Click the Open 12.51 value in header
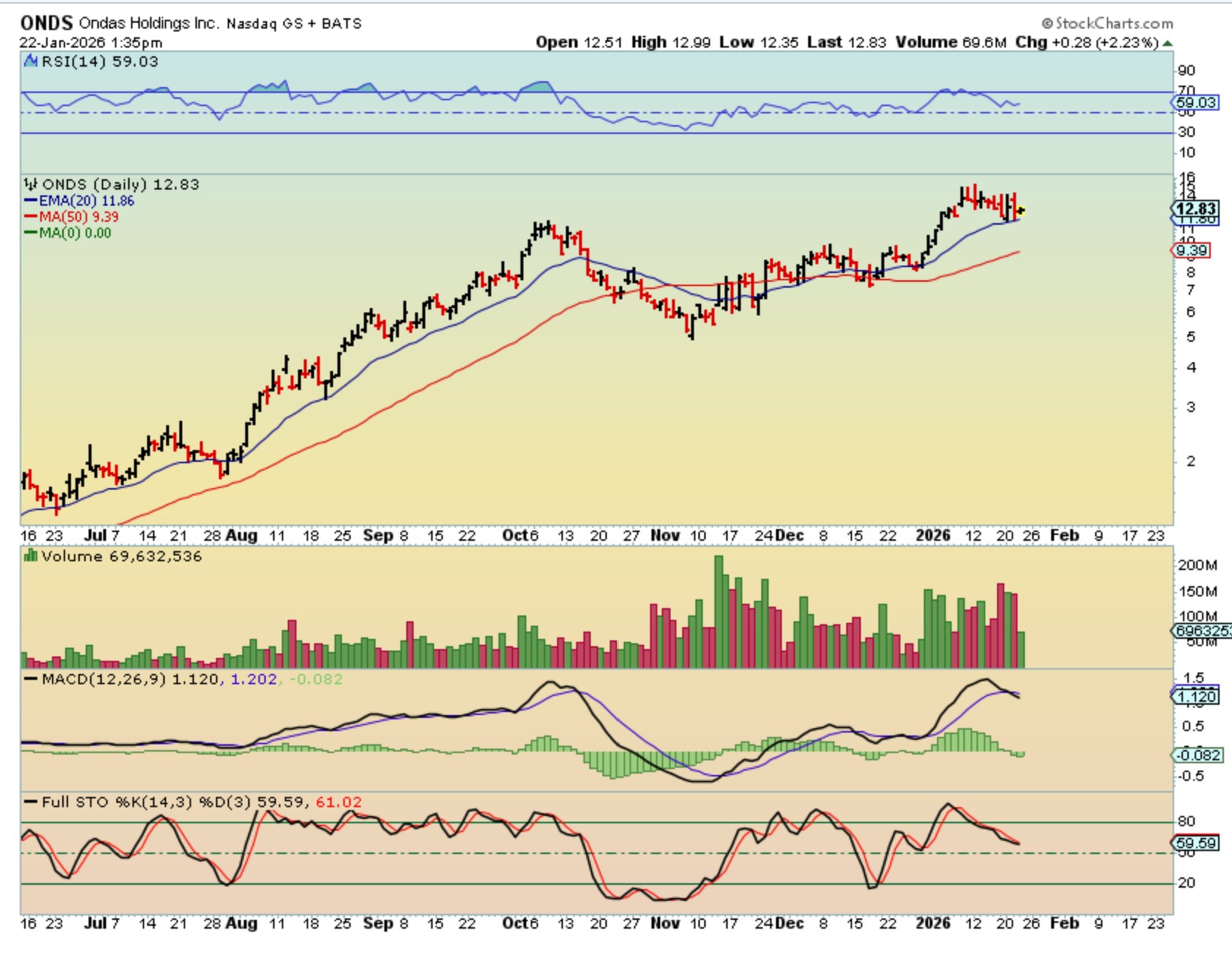 [579, 42]
